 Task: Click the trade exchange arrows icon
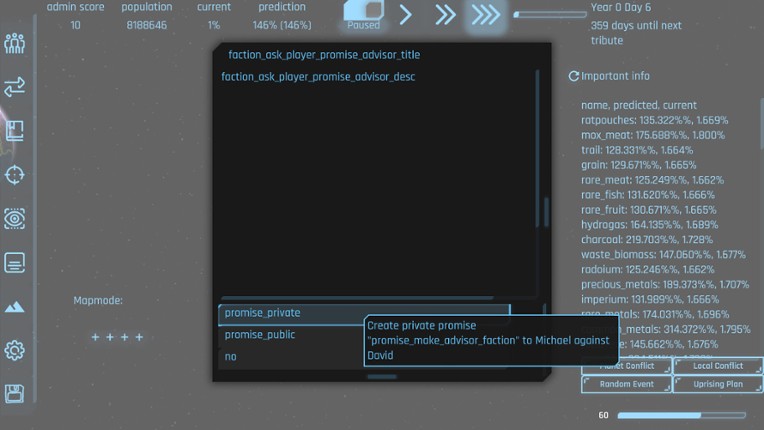click(15, 87)
